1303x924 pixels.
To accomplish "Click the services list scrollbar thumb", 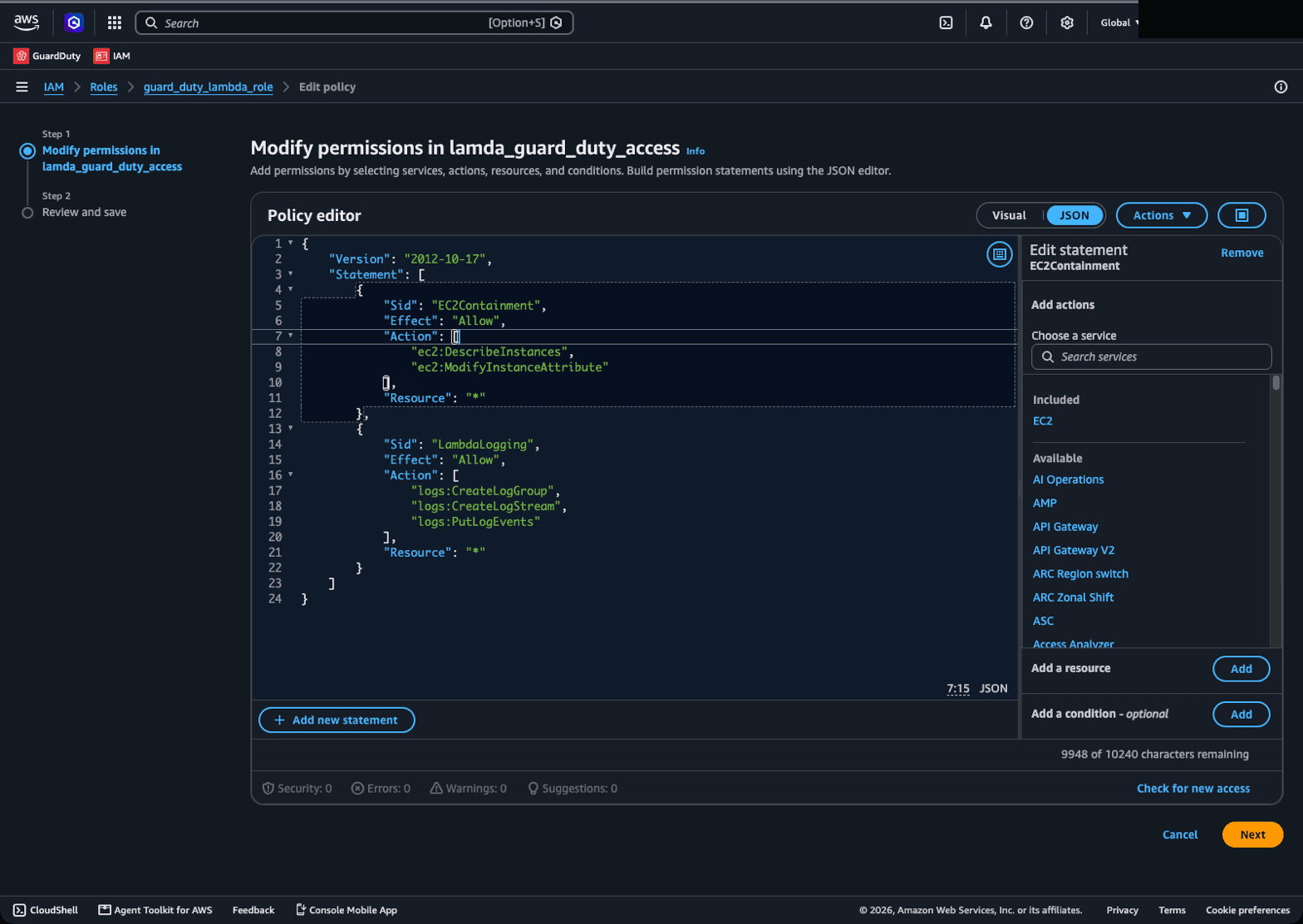I will pos(1276,382).
